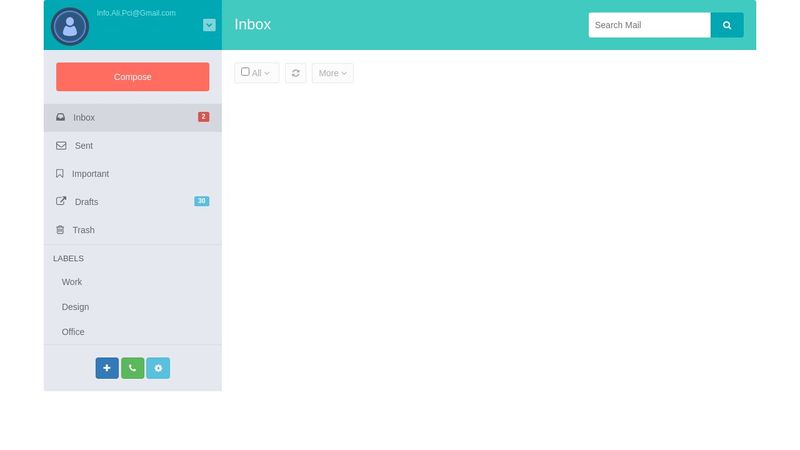Select the Office label
800x450 pixels.
point(73,332)
